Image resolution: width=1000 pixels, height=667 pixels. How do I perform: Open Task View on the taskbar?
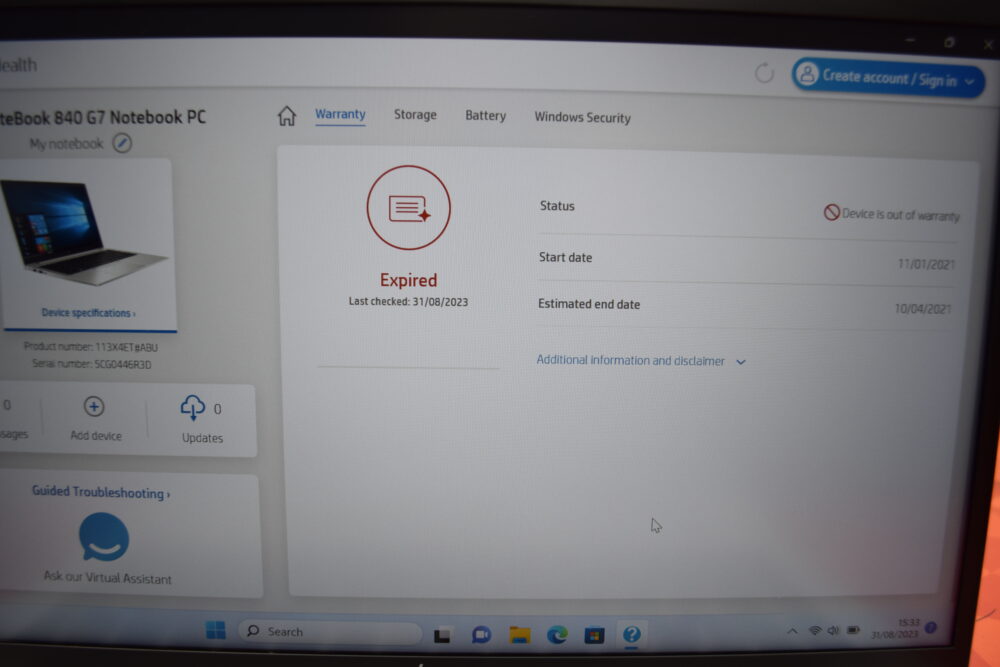click(442, 635)
